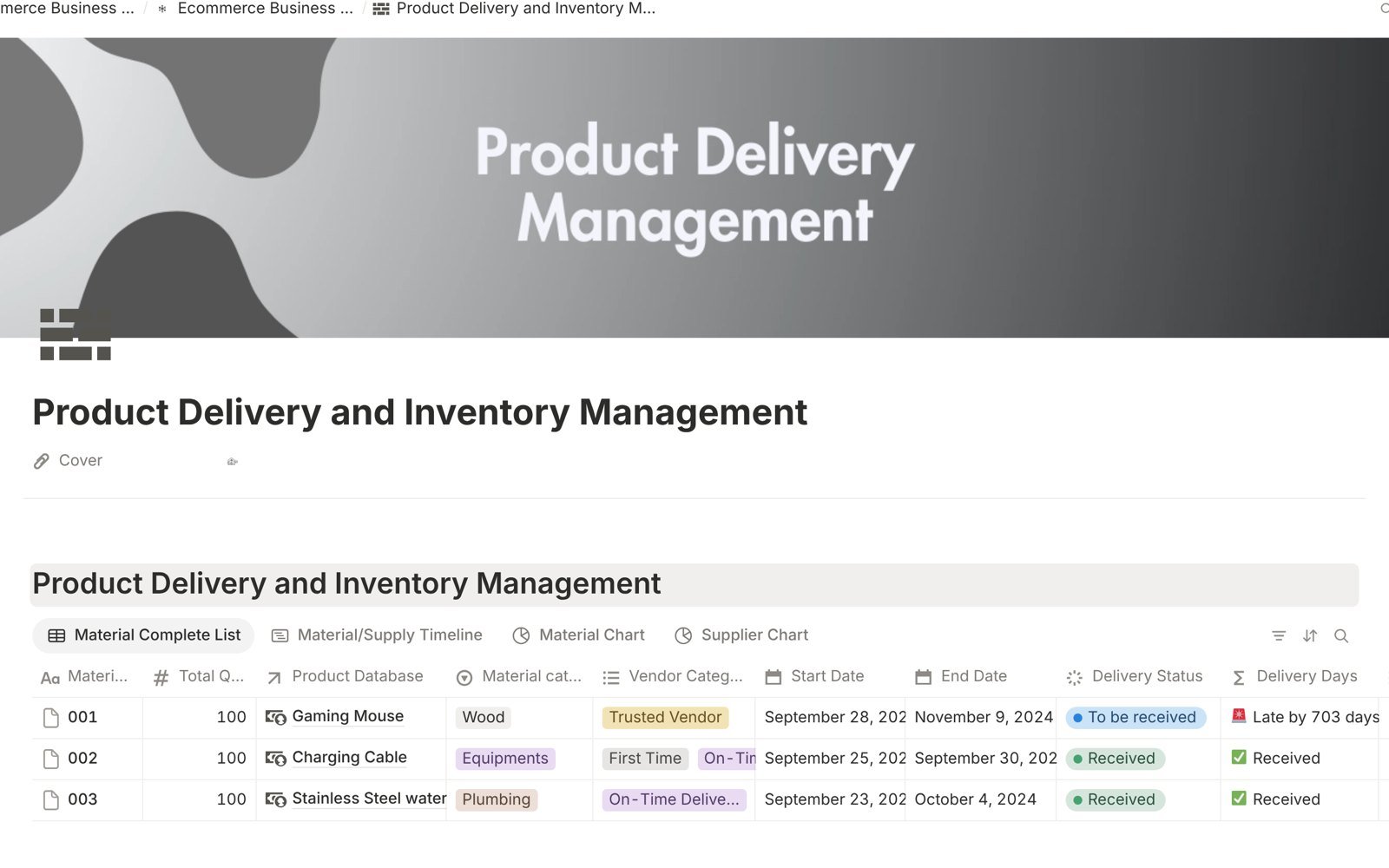Open the Material category column header menu
The height and width of the screenshot is (868, 1389).
tap(519, 676)
